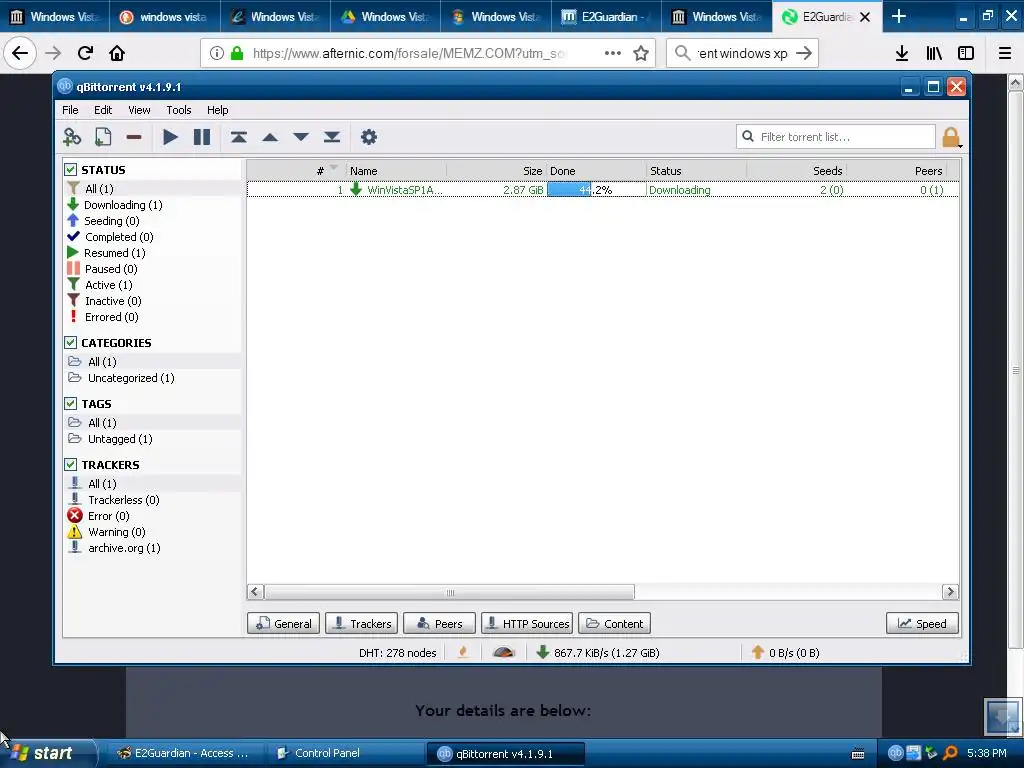This screenshot has width=1024, height=768.
Task: Open the Speed graph tab
Action: (x=921, y=624)
